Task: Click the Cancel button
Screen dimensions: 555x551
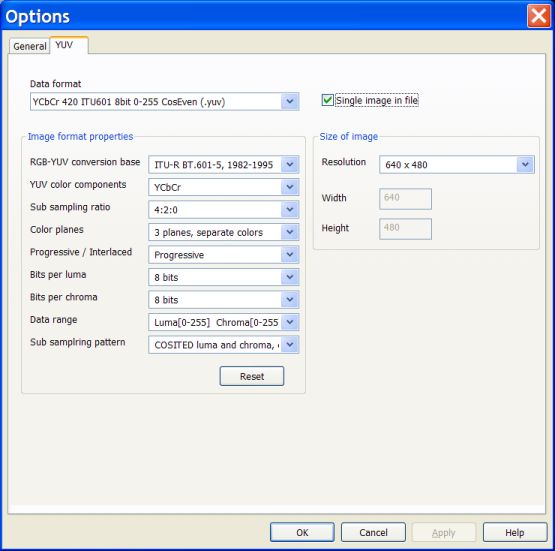Action: 373,532
